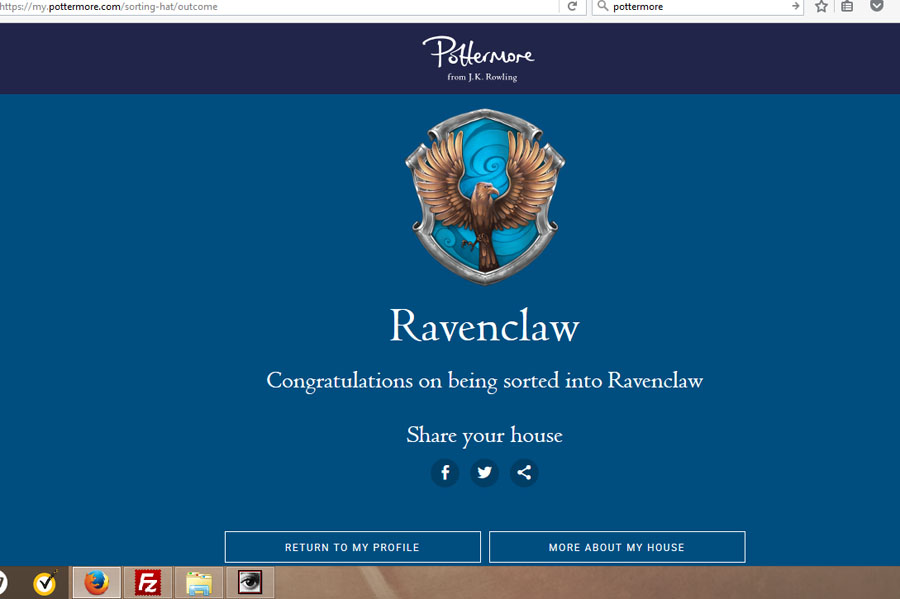Viewport: 900px width, 599px height.
Task: Open the bookmarks list icon
Action: tap(847, 6)
